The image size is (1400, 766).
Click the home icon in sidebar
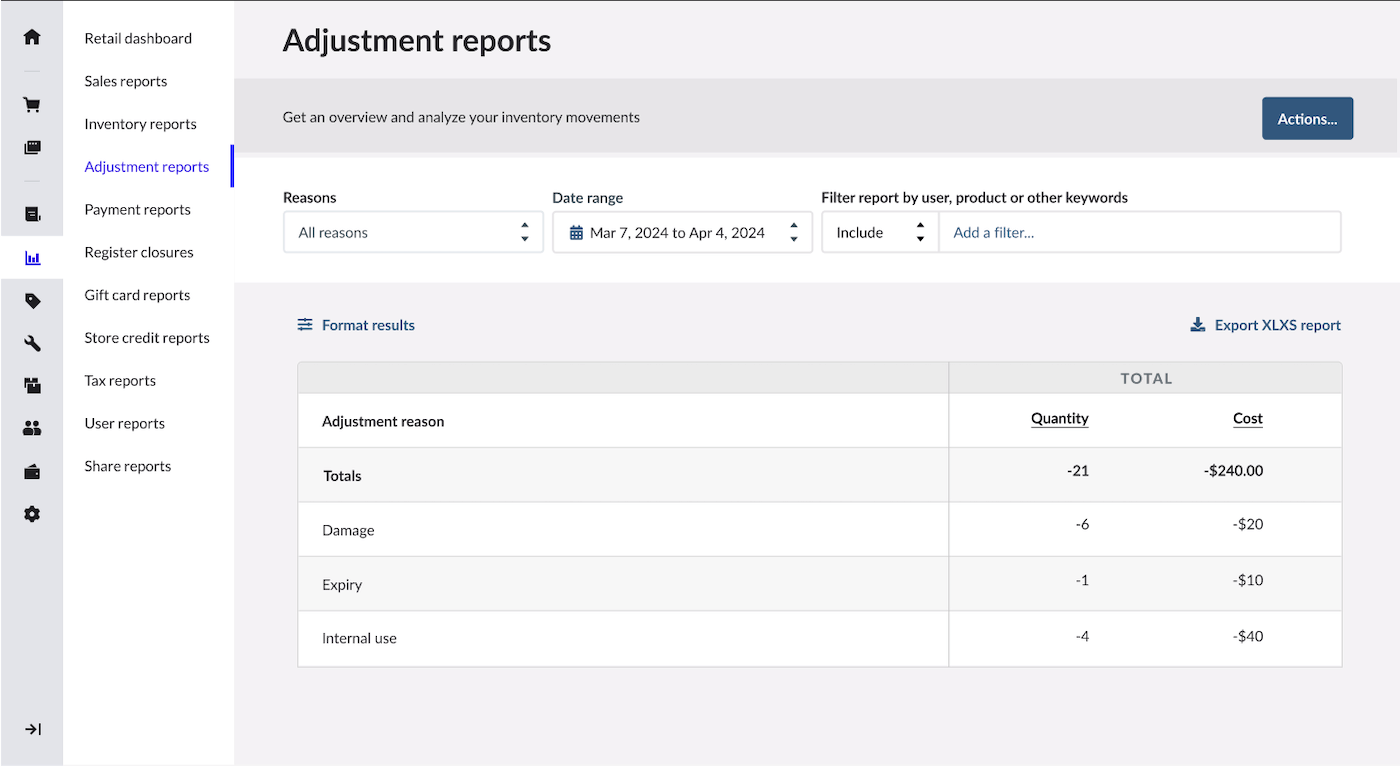[x=32, y=37]
